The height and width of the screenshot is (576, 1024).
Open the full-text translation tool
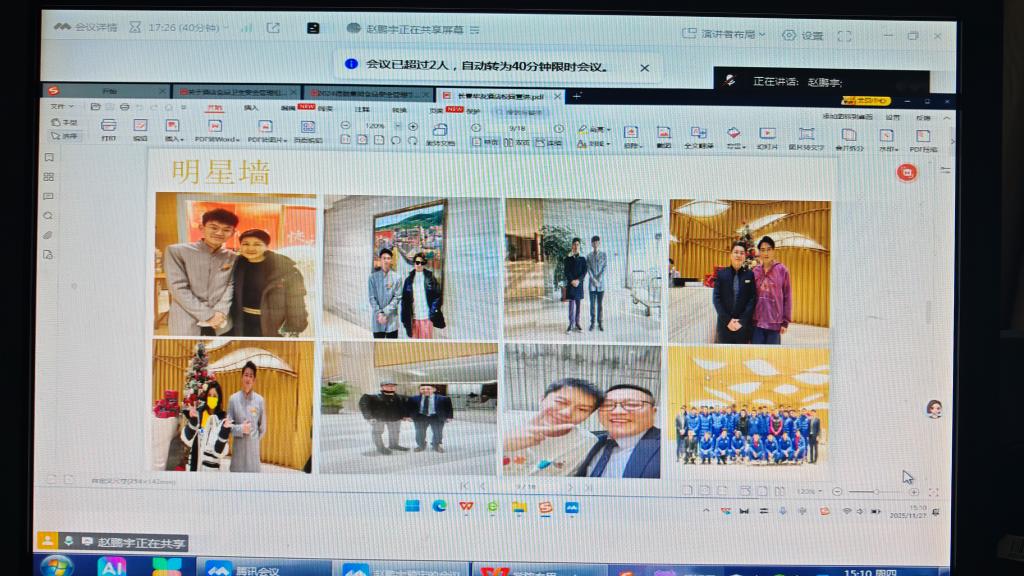697,134
